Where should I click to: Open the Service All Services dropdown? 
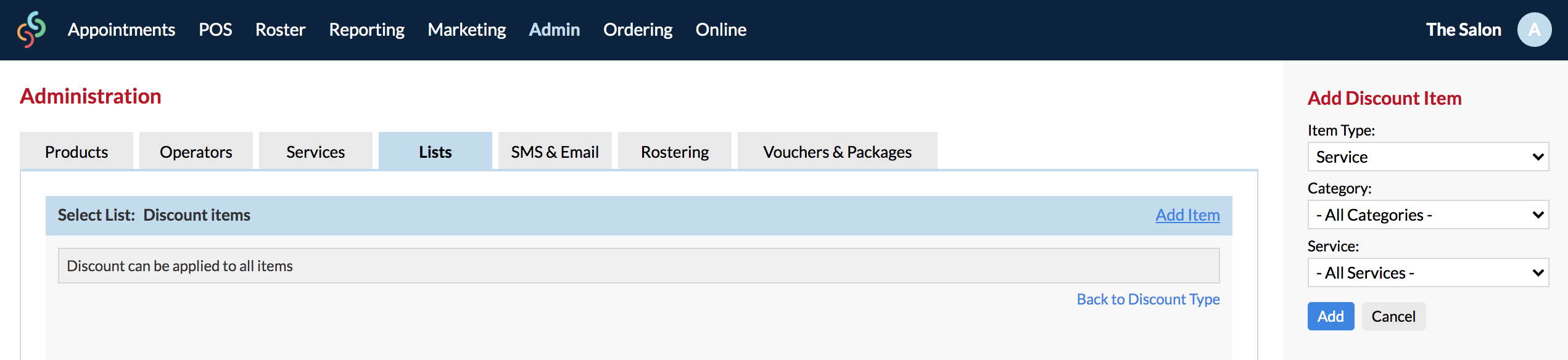1428,272
